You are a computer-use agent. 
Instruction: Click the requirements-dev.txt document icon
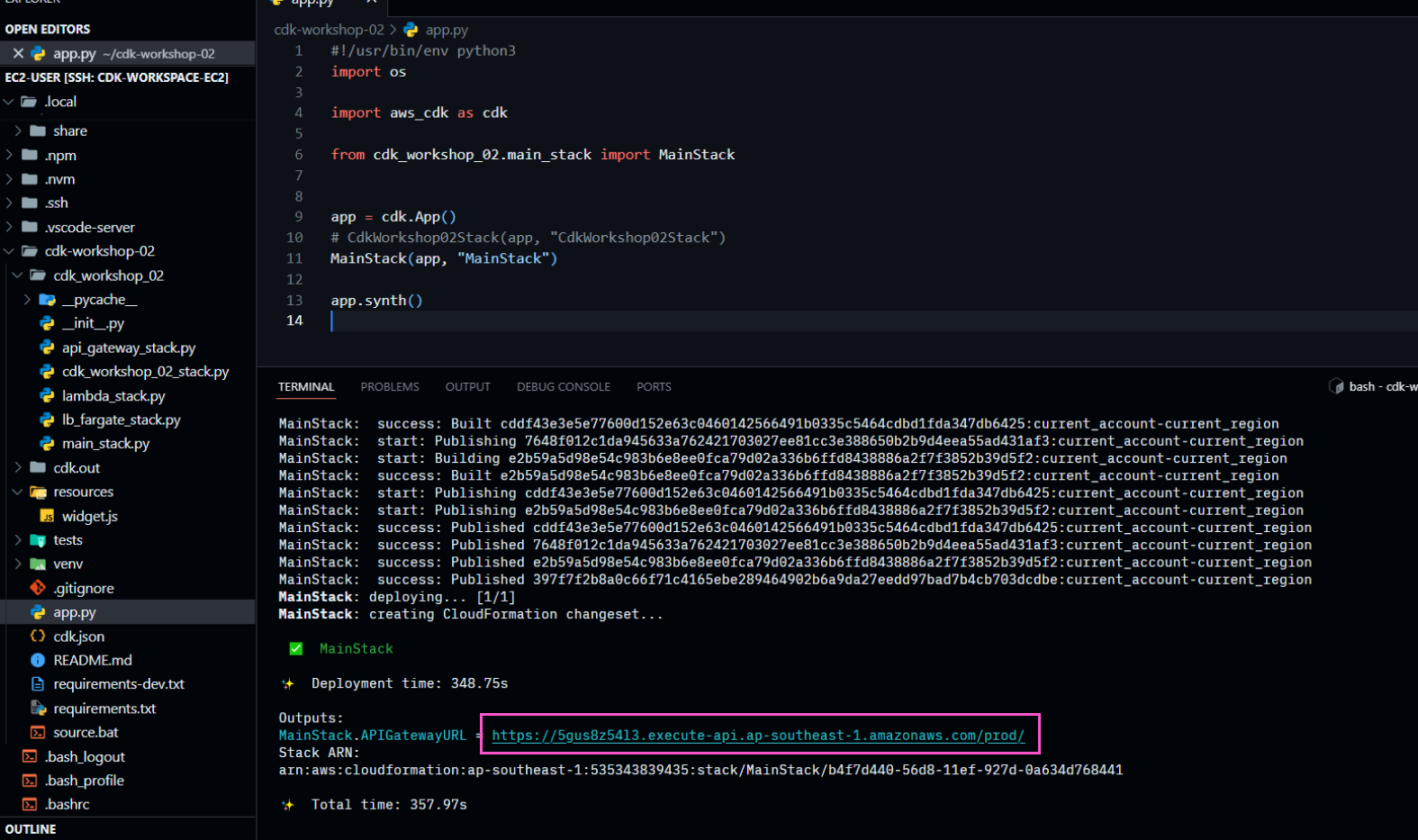click(x=38, y=684)
